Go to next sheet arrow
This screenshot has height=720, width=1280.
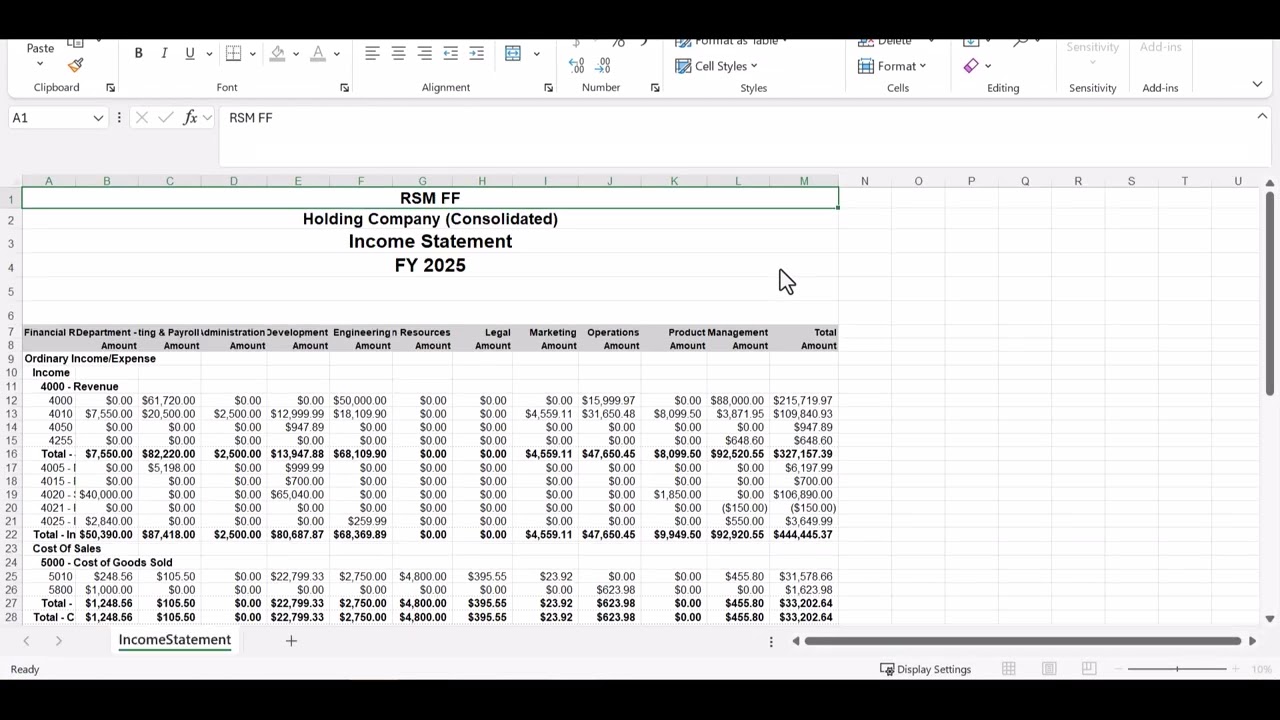click(59, 641)
